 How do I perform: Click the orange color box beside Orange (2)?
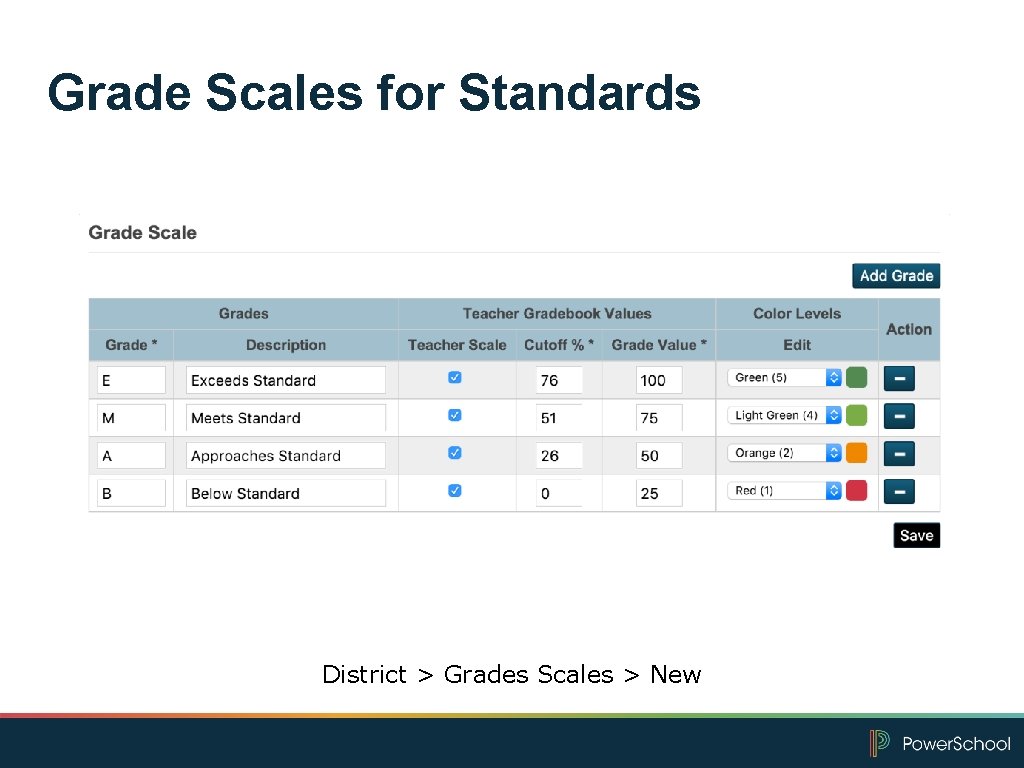coord(856,452)
